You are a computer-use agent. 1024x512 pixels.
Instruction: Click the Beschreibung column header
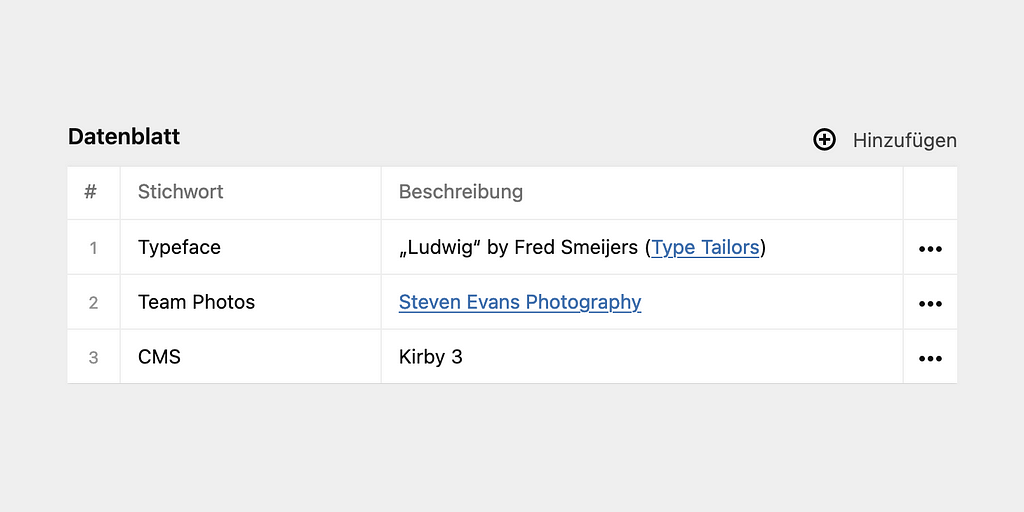tap(642, 193)
